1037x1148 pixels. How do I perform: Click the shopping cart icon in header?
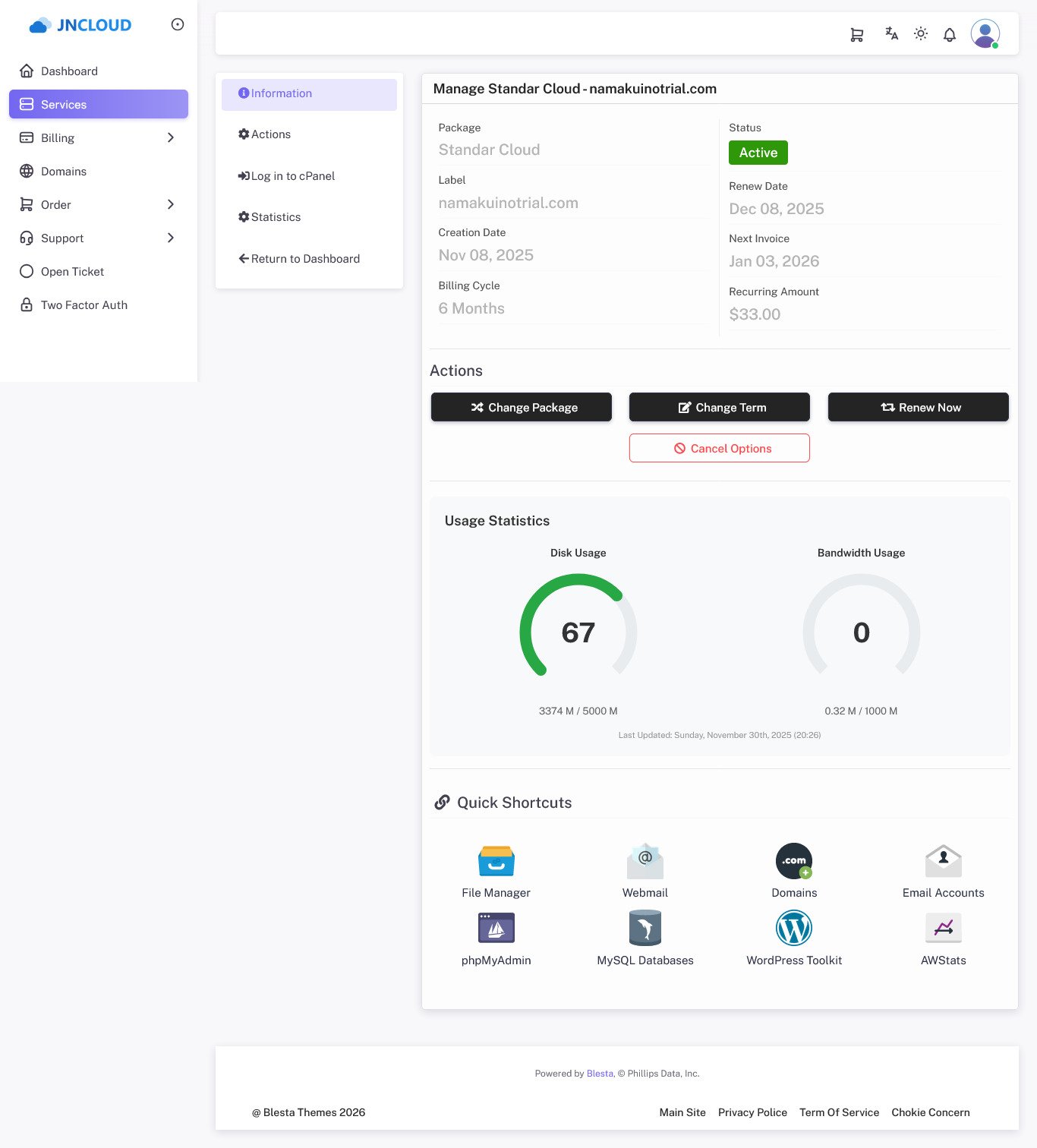(856, 35)
